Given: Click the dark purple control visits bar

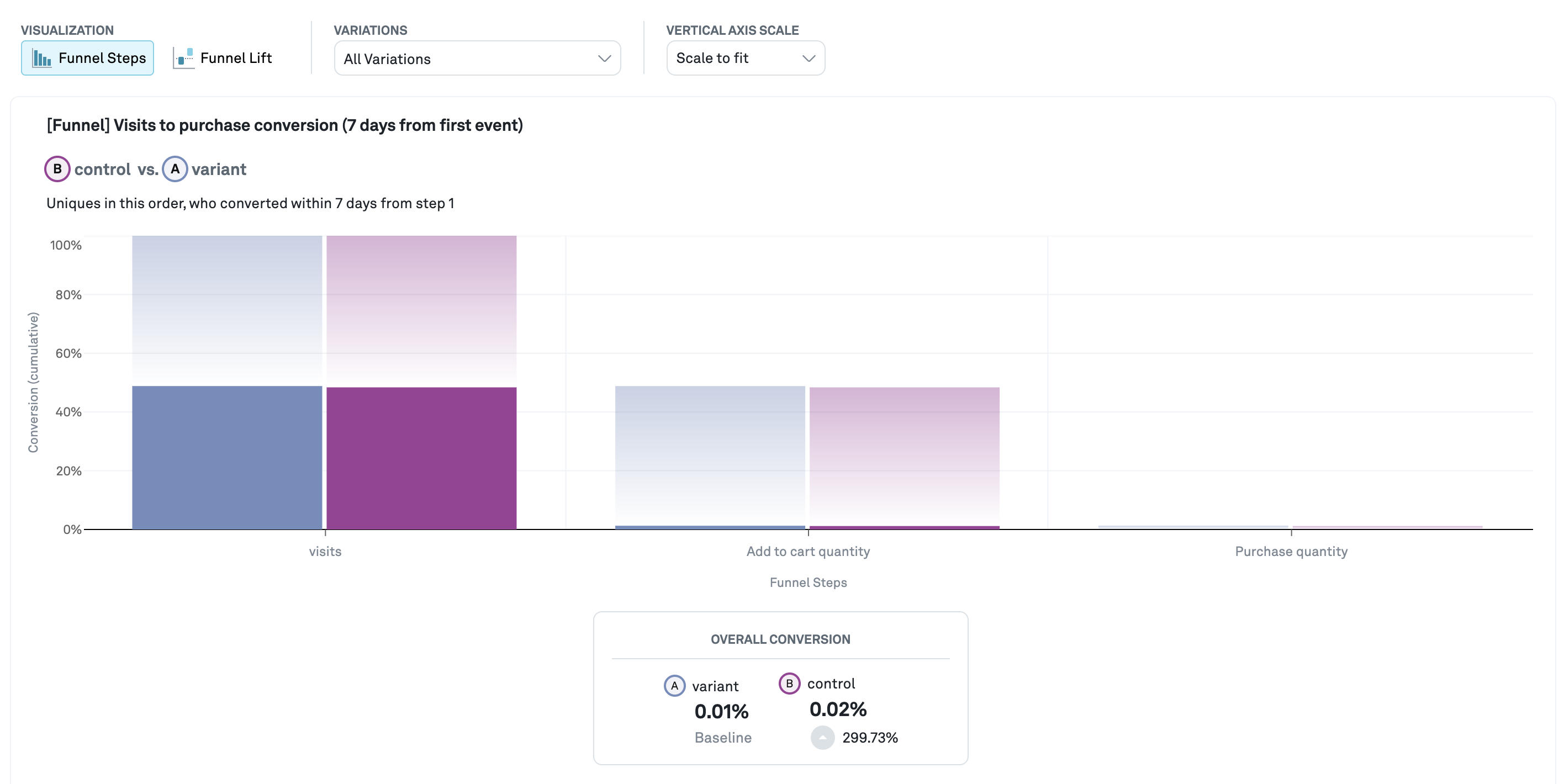Looking at the screenshot, I should (x=421, y=458).
